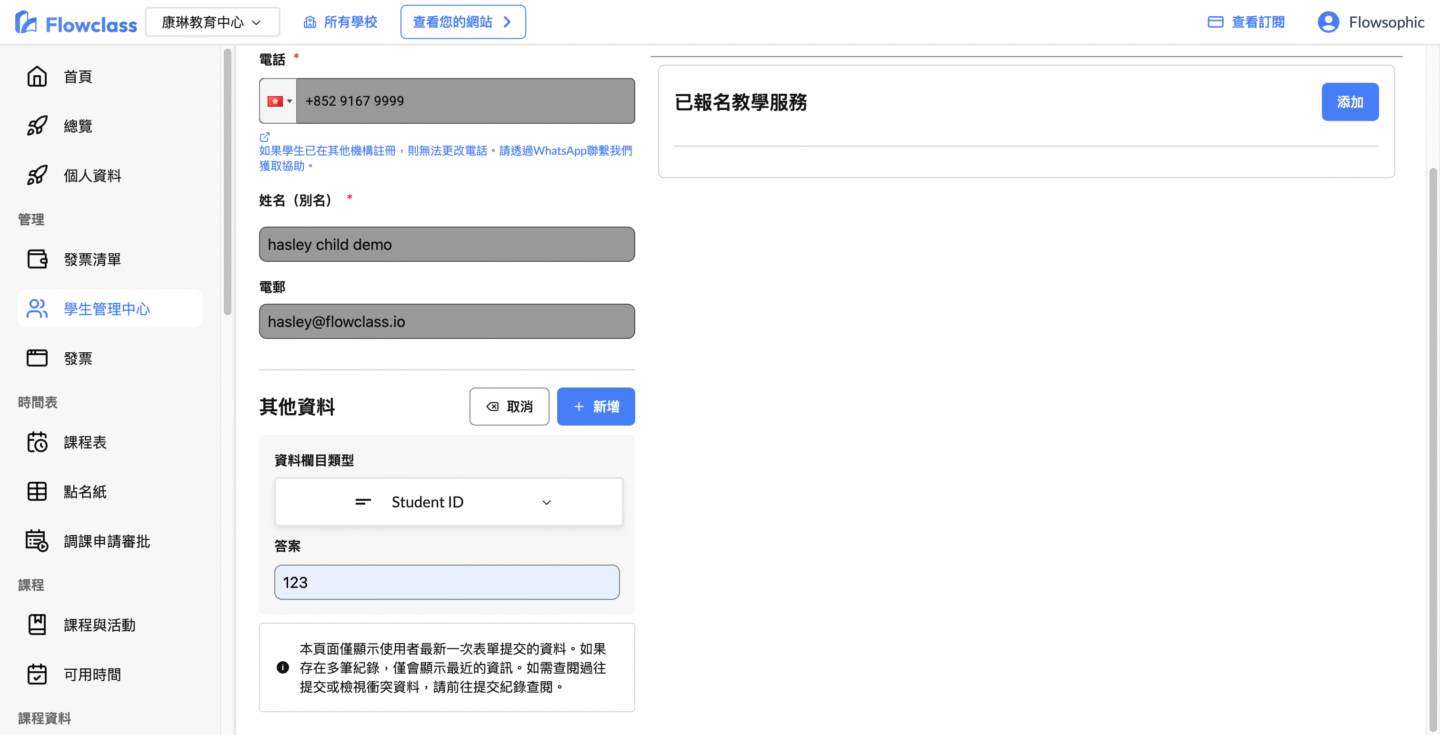Click the calendar clock icon for 課程表

[x=37, y=442]
